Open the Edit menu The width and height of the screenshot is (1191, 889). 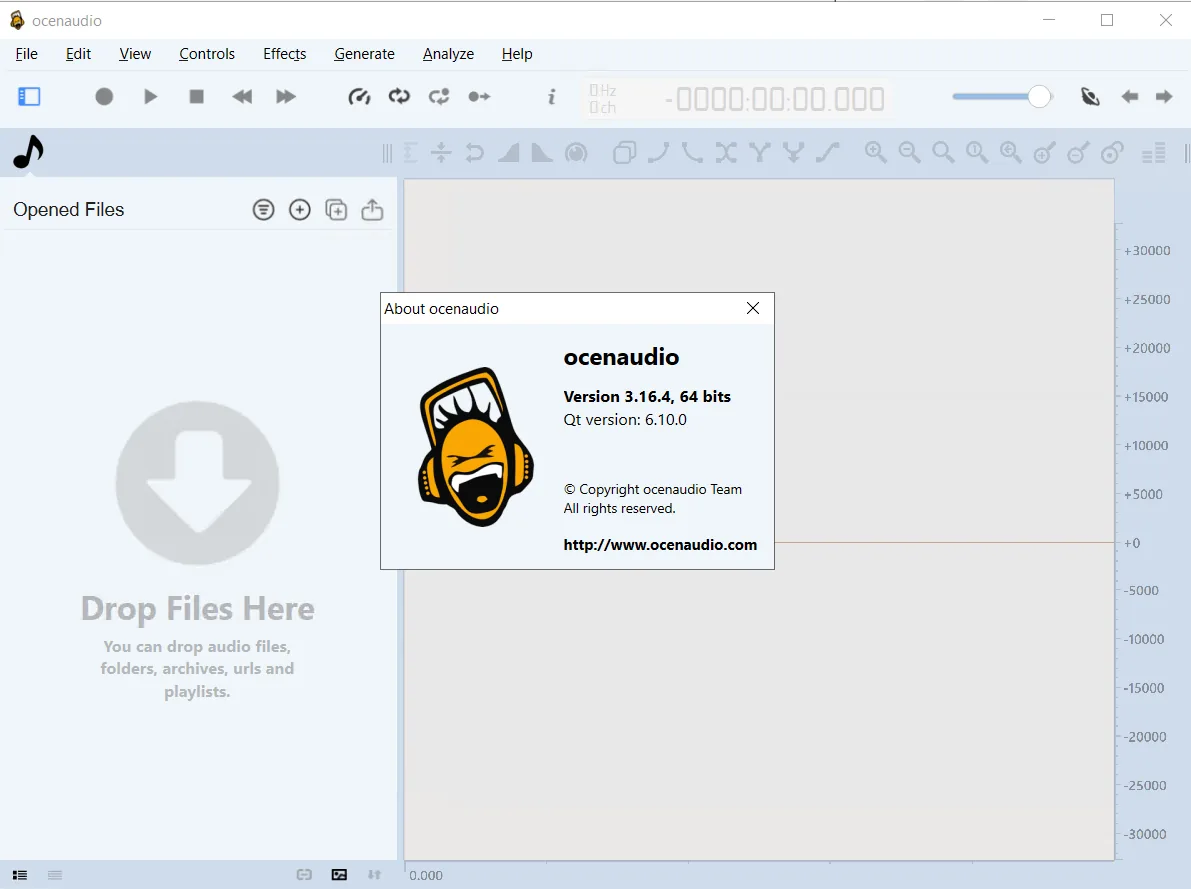pyautogui.click(x=78, y=54)
